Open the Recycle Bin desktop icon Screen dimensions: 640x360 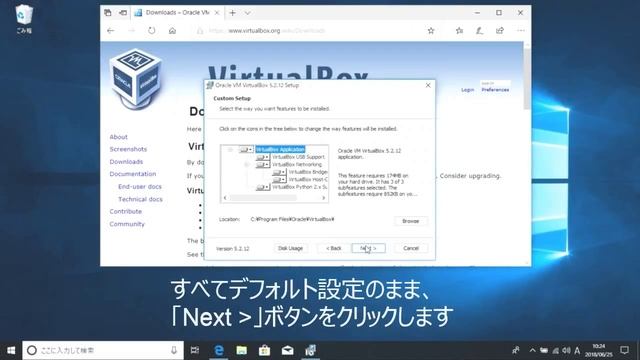click(x=24, y=19)
